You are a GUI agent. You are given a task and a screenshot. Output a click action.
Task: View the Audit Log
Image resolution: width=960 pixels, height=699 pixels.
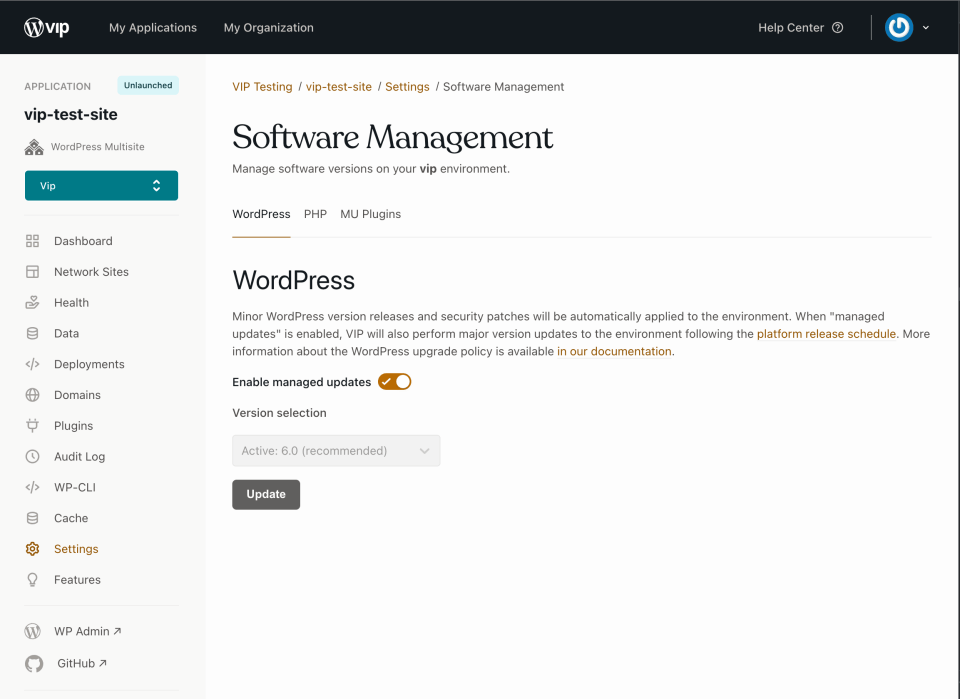[80, 457]
